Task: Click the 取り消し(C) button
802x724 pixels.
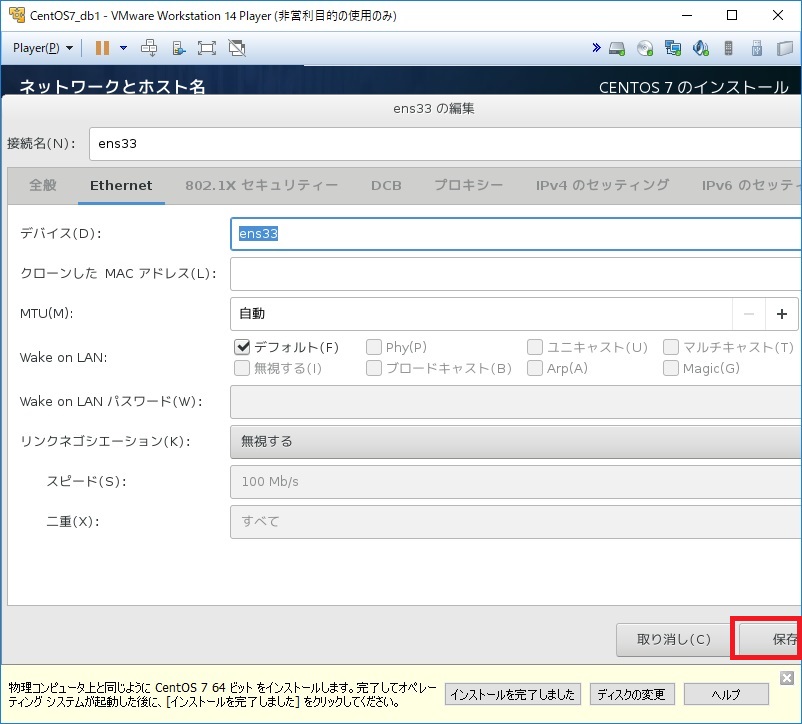Action: coord(673,639)
